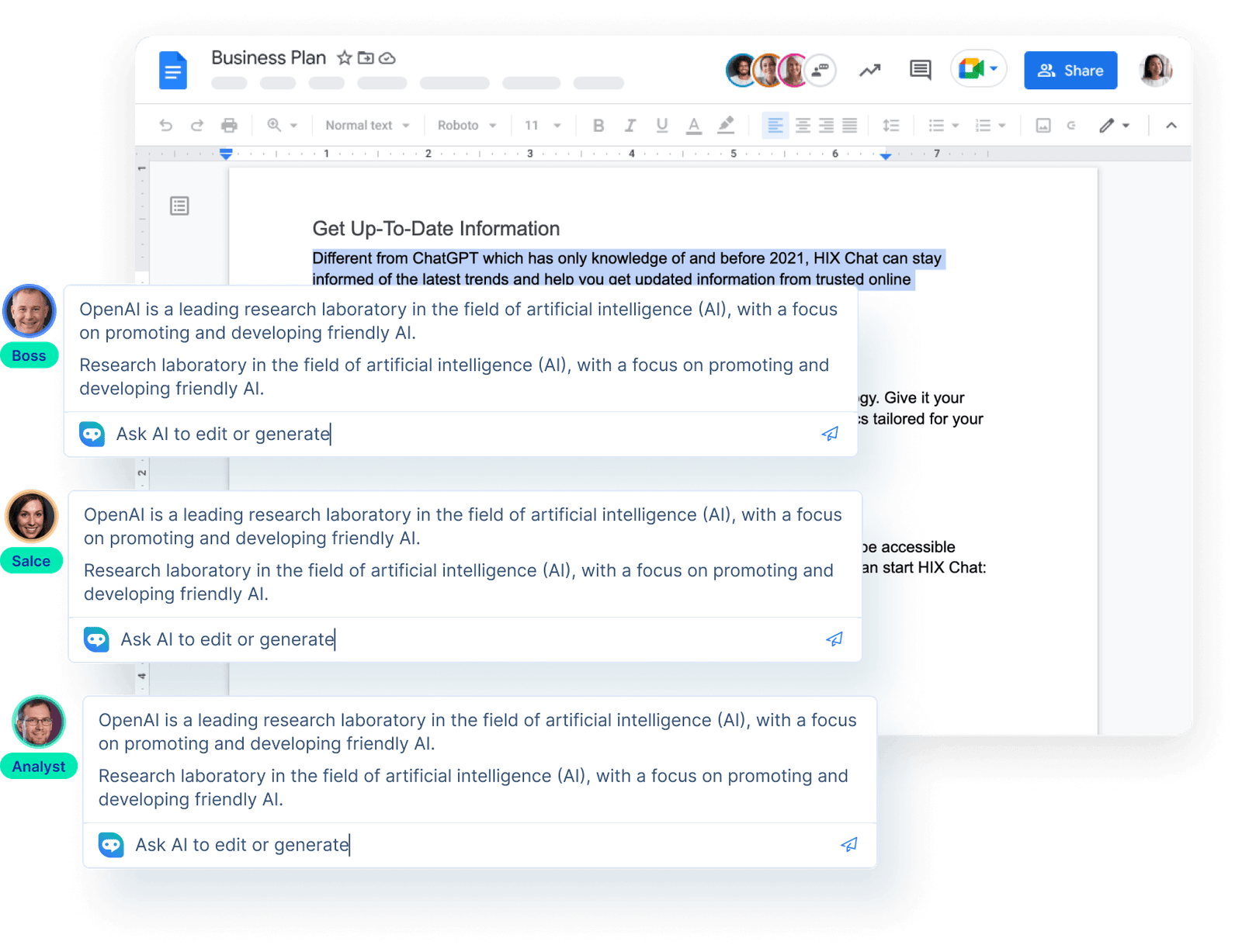Click the Salce profile photo
This screenshot has width=1242, height=952.
point(32,517)
